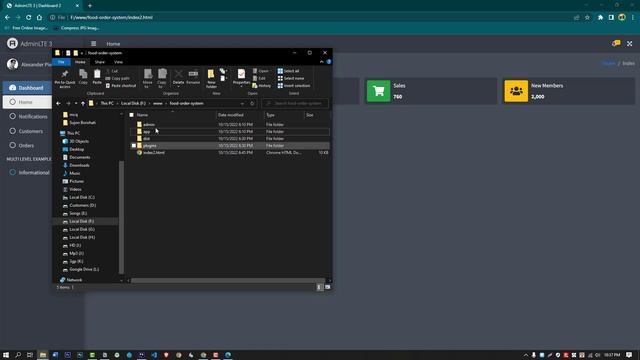This screenshot has width=640, height=360.
Task: Click the yellow New Members icon
Action: (516, 91)
